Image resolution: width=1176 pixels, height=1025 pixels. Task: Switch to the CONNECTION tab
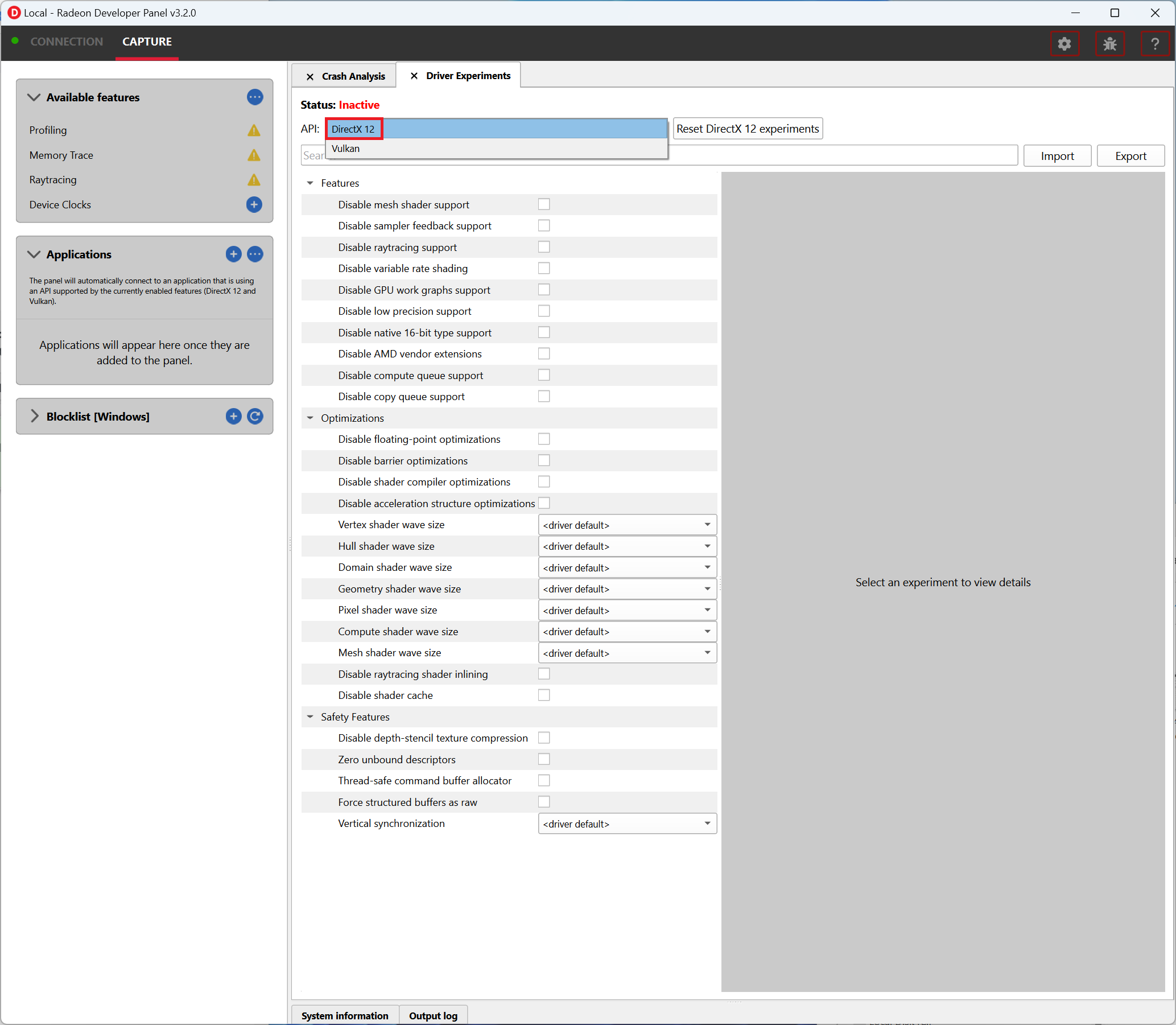[67, 42]
